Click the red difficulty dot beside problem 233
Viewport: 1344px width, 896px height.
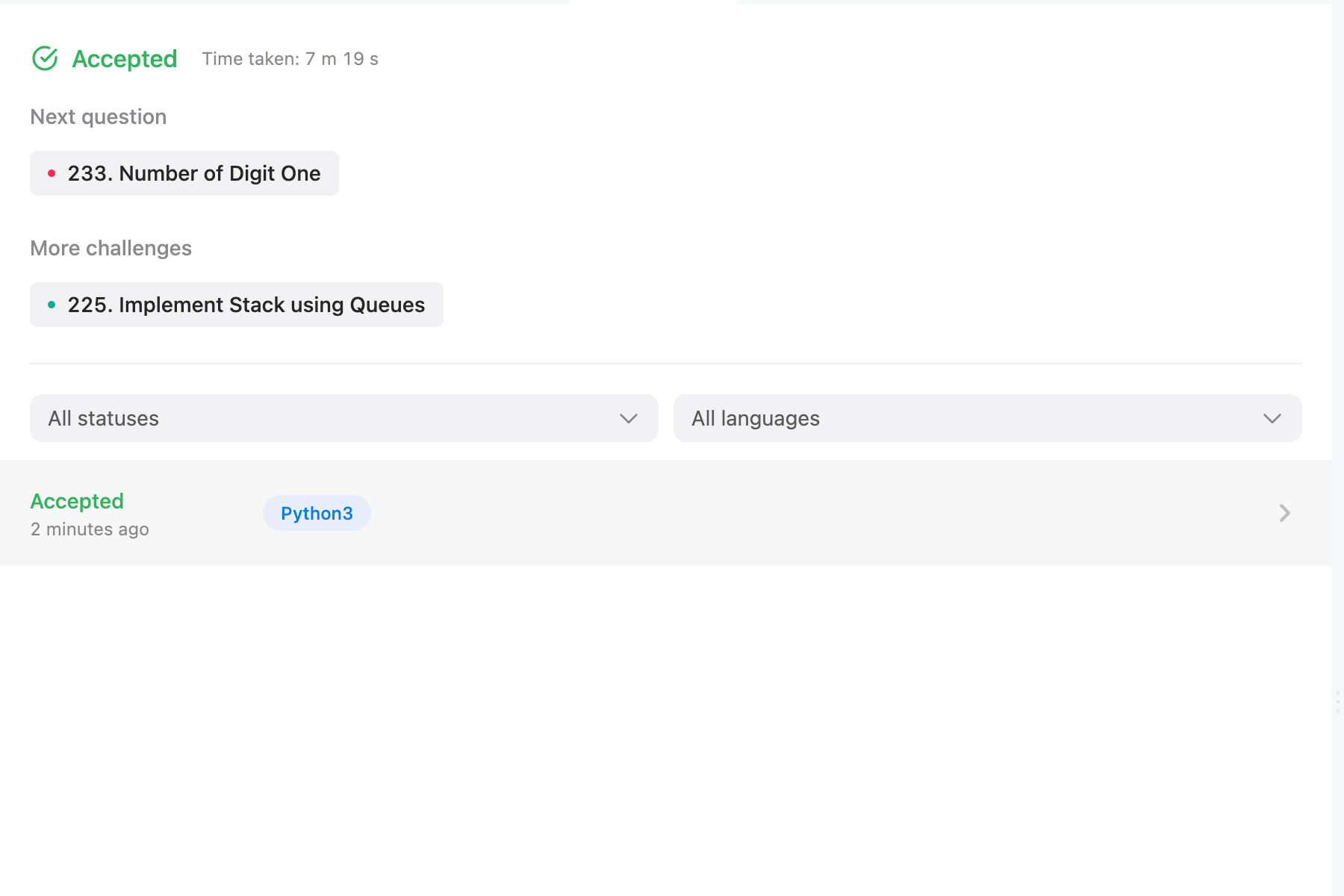[52, 173]
